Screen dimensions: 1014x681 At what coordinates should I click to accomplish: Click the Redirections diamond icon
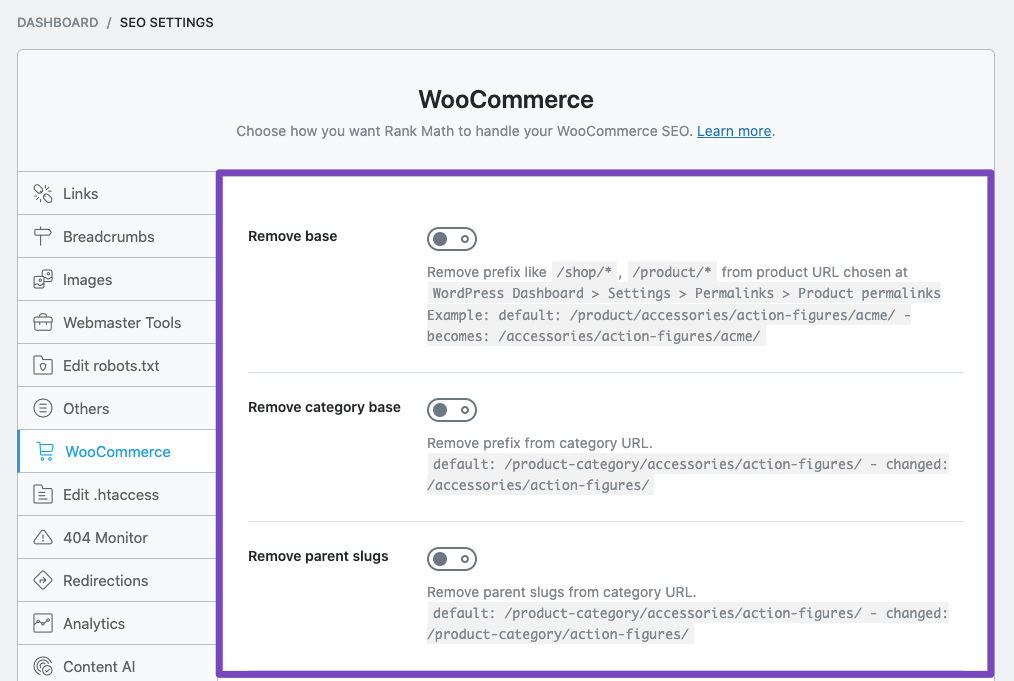pos(43,580)
